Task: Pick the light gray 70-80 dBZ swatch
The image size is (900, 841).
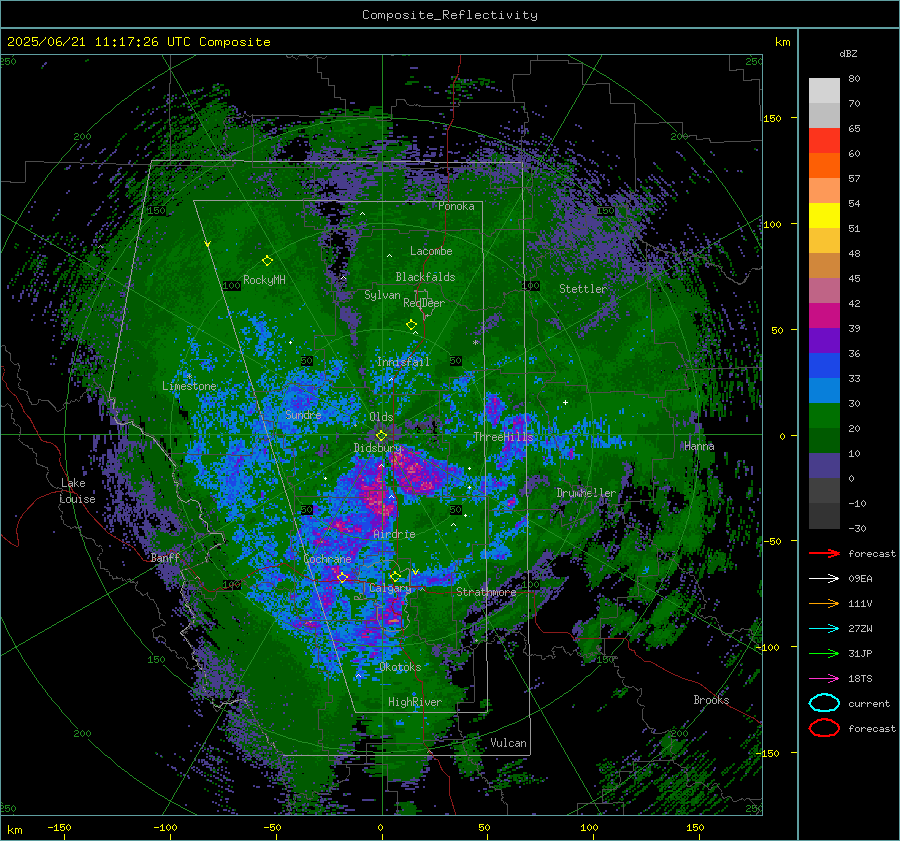Action: pos(824,91)
